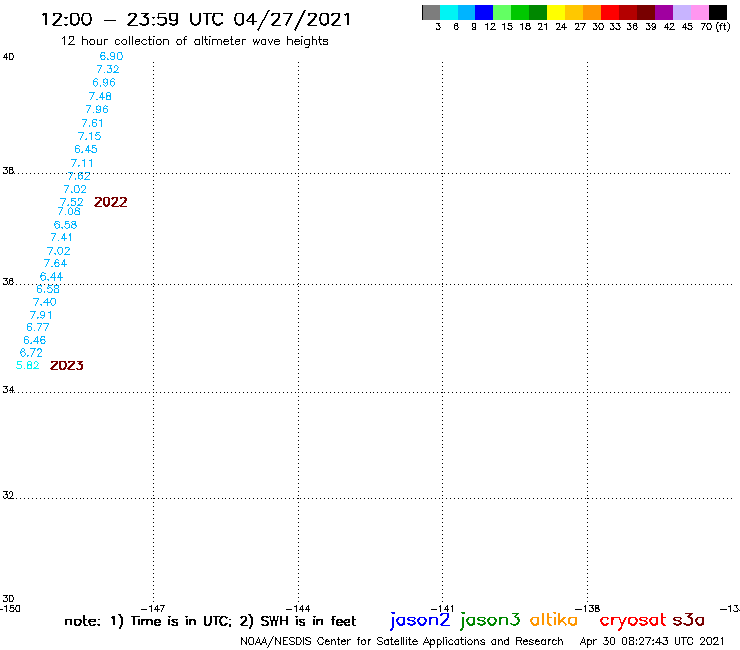Select the value 7.40
Viewport: 740px width, 650px height.
(44, 302)
